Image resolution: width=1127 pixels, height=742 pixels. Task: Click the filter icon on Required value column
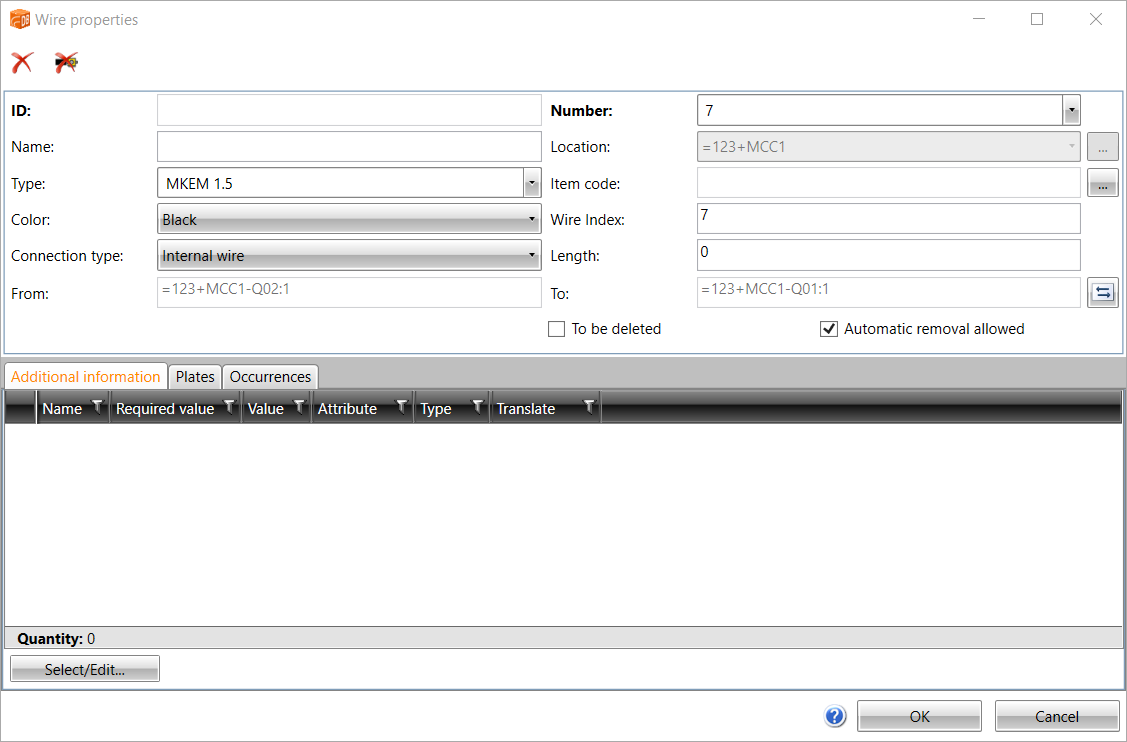click(229, 407)
